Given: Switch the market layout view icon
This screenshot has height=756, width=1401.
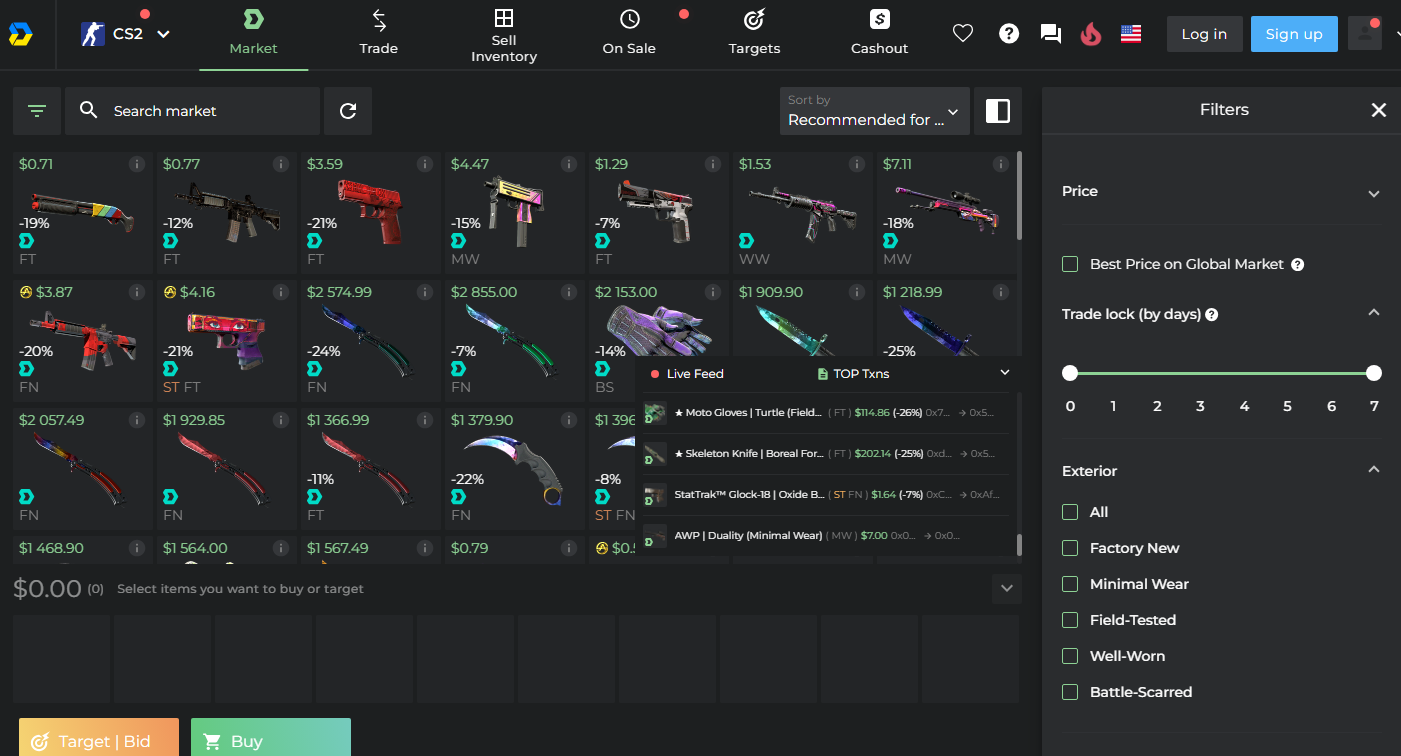Looking at the screenshot, I should (x=997, y=111).
